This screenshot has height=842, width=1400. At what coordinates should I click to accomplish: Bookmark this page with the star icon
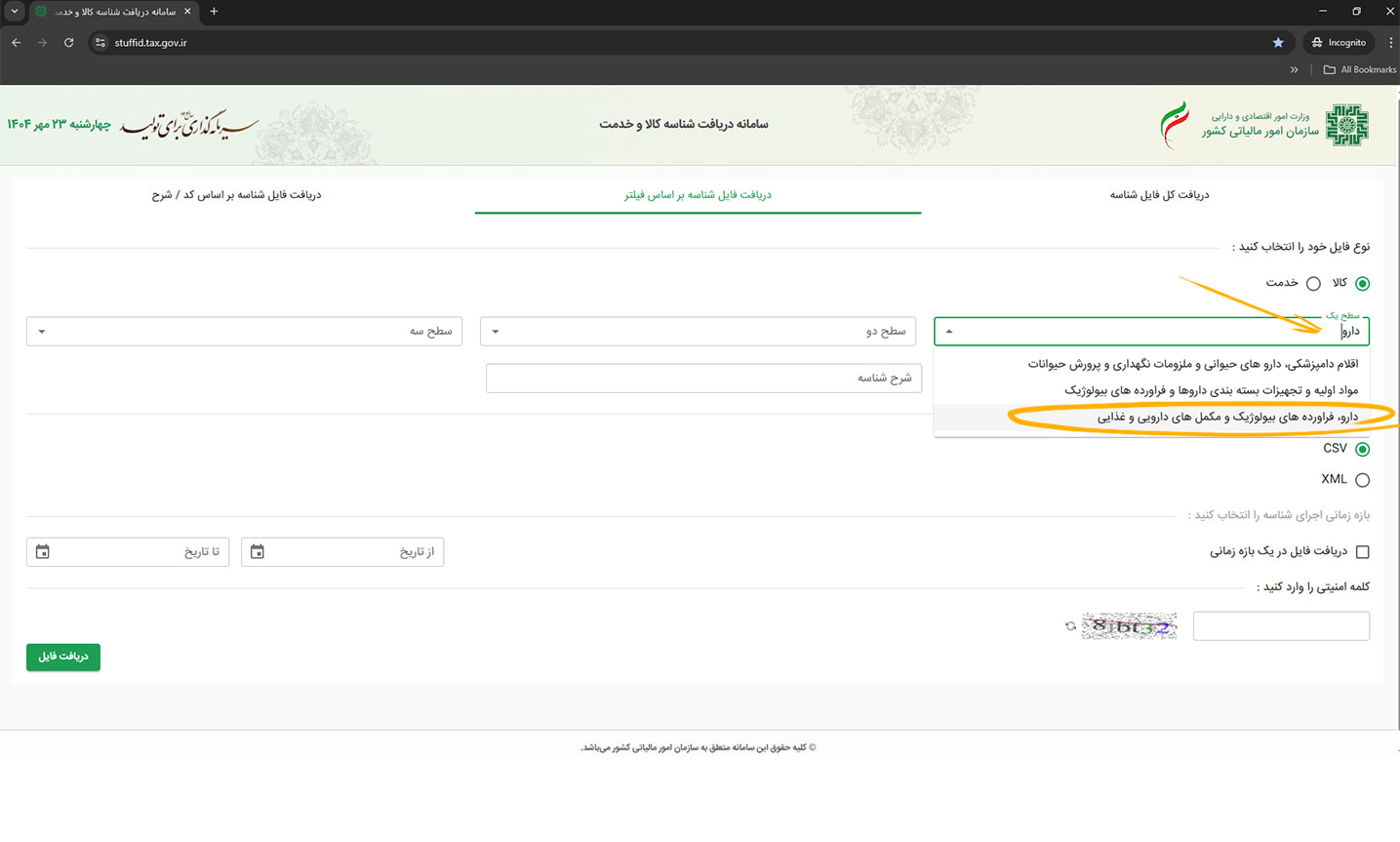tap(1278, 43)
